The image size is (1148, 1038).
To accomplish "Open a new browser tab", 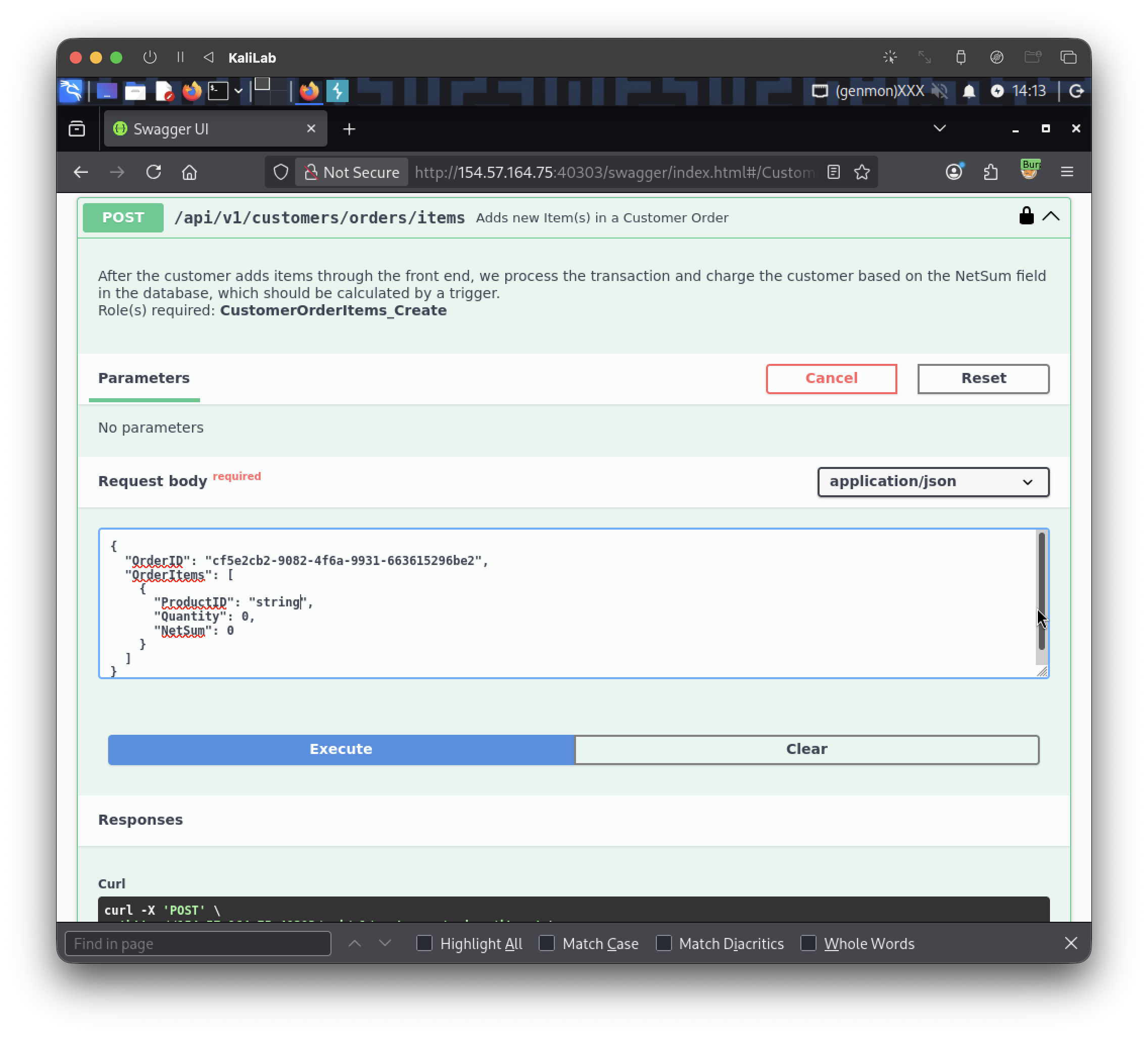I will 349,129.
